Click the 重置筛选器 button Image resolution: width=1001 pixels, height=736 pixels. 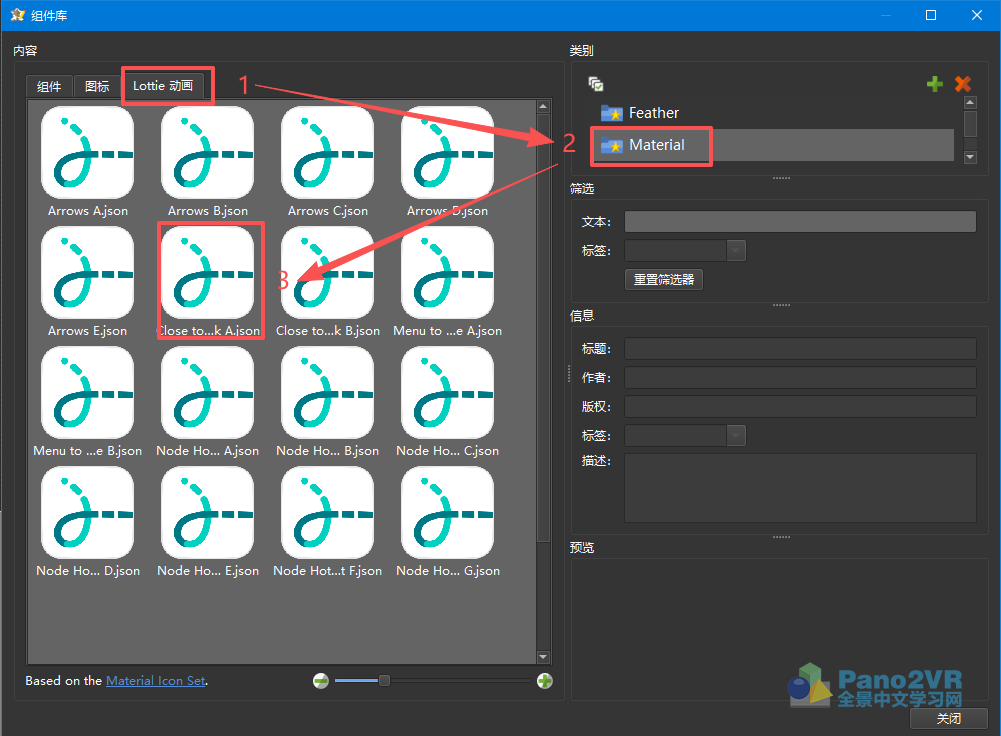click(663, 280)
